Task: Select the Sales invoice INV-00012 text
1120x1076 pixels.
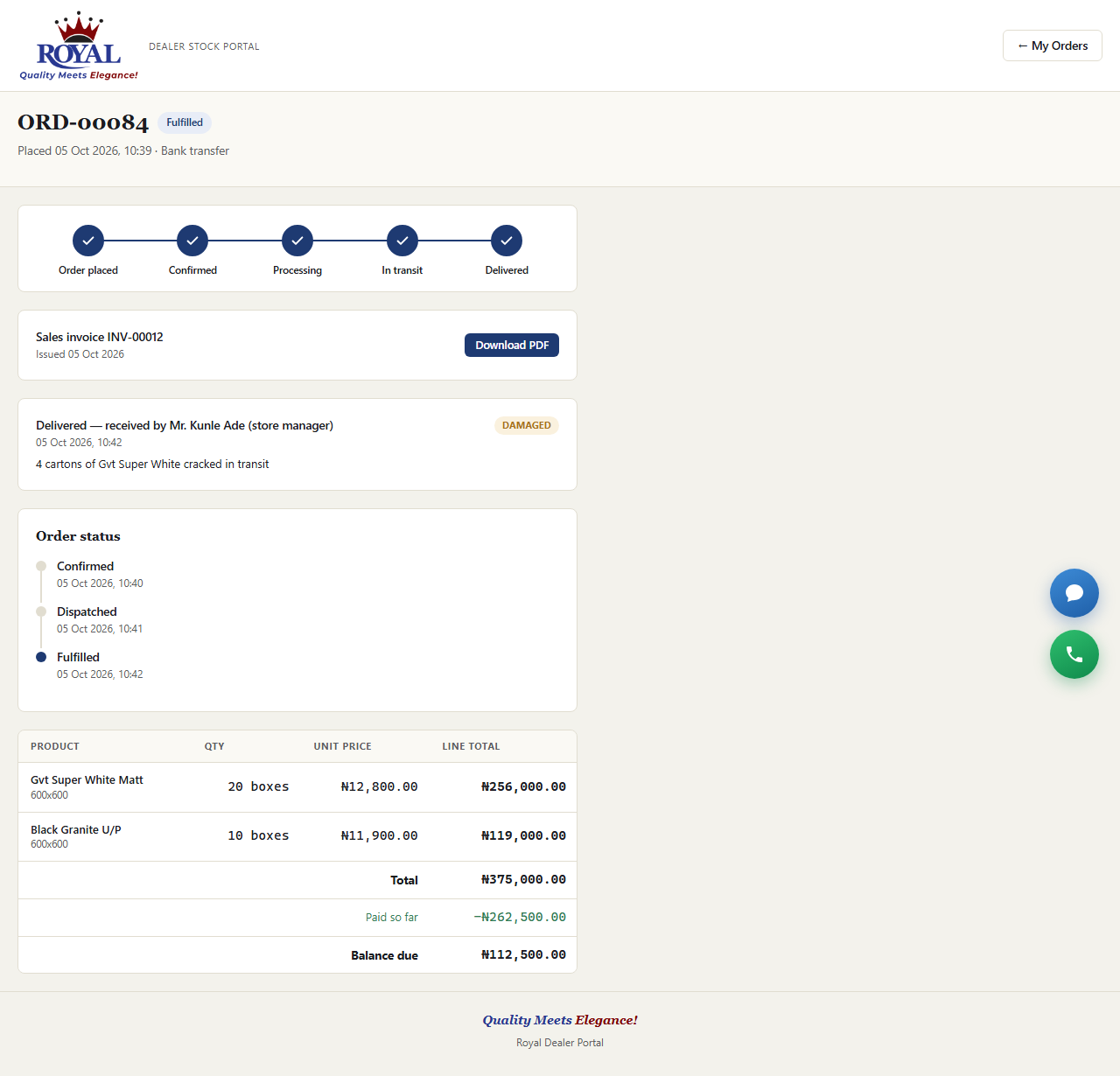Action: point(100,337)
